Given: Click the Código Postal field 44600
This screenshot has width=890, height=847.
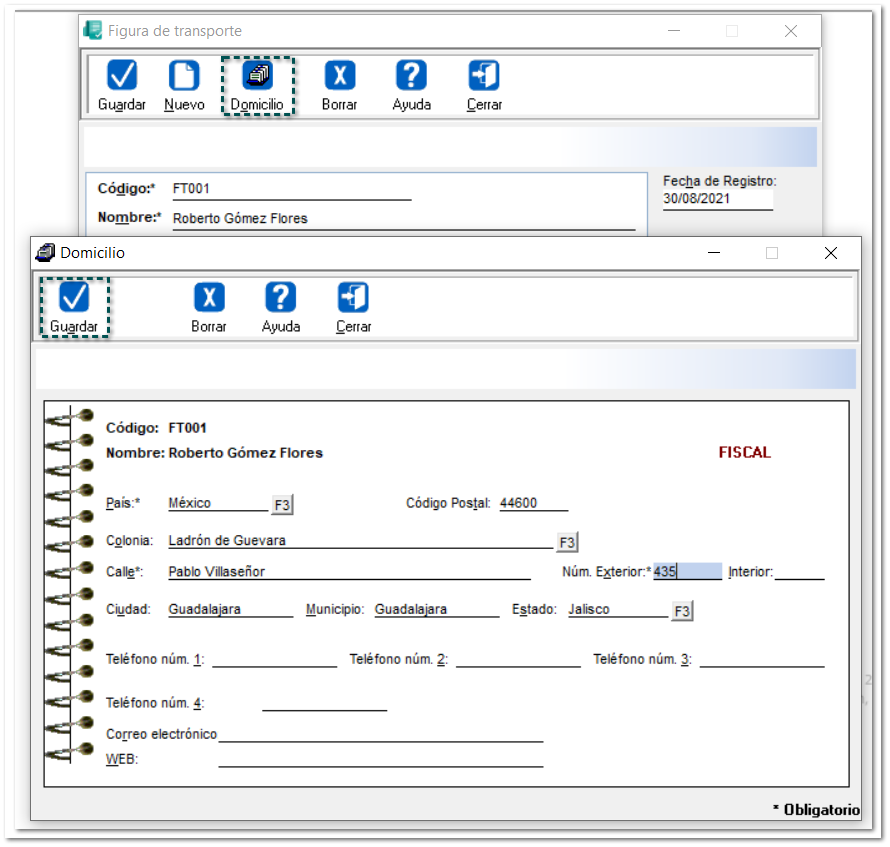Looking at the screenshot, I should [534, 503].
